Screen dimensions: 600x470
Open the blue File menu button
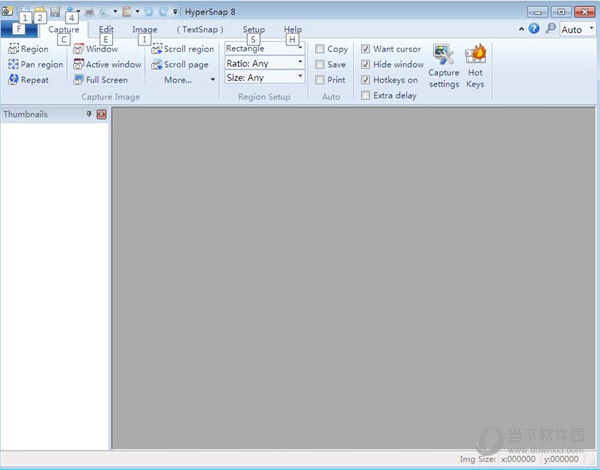pyautogui.click(x=19, y=29)
